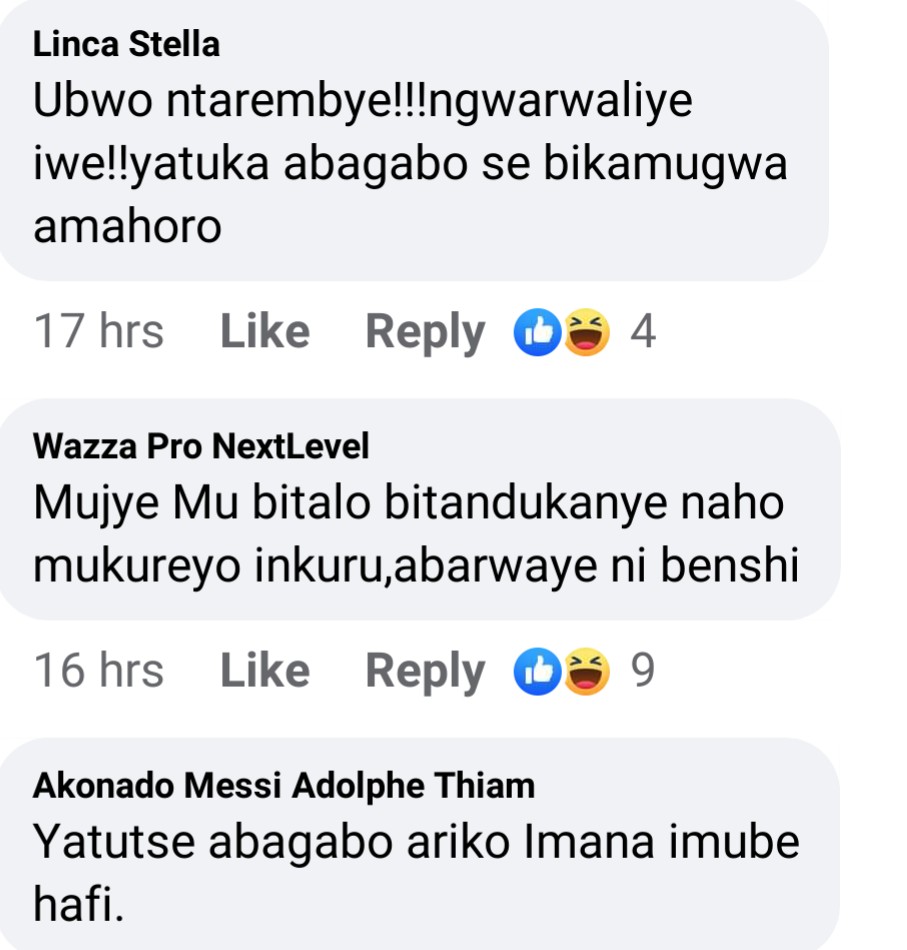This screenshot has width=907, height=950.
Task: Click the blue thumbs-up reaction on Wazza Pro NextLevel's comment
Action: point(536,672)
